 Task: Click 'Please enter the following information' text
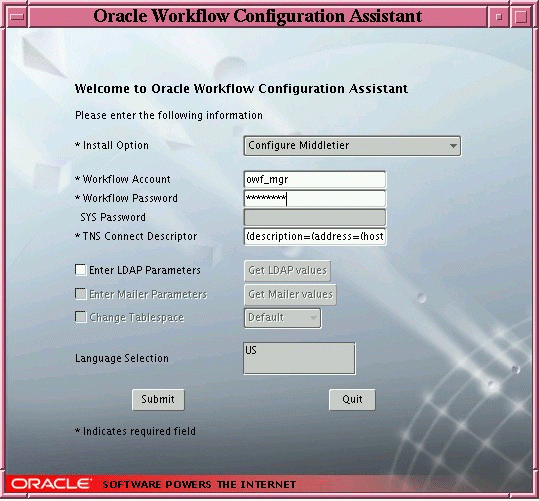coord(169,115)
